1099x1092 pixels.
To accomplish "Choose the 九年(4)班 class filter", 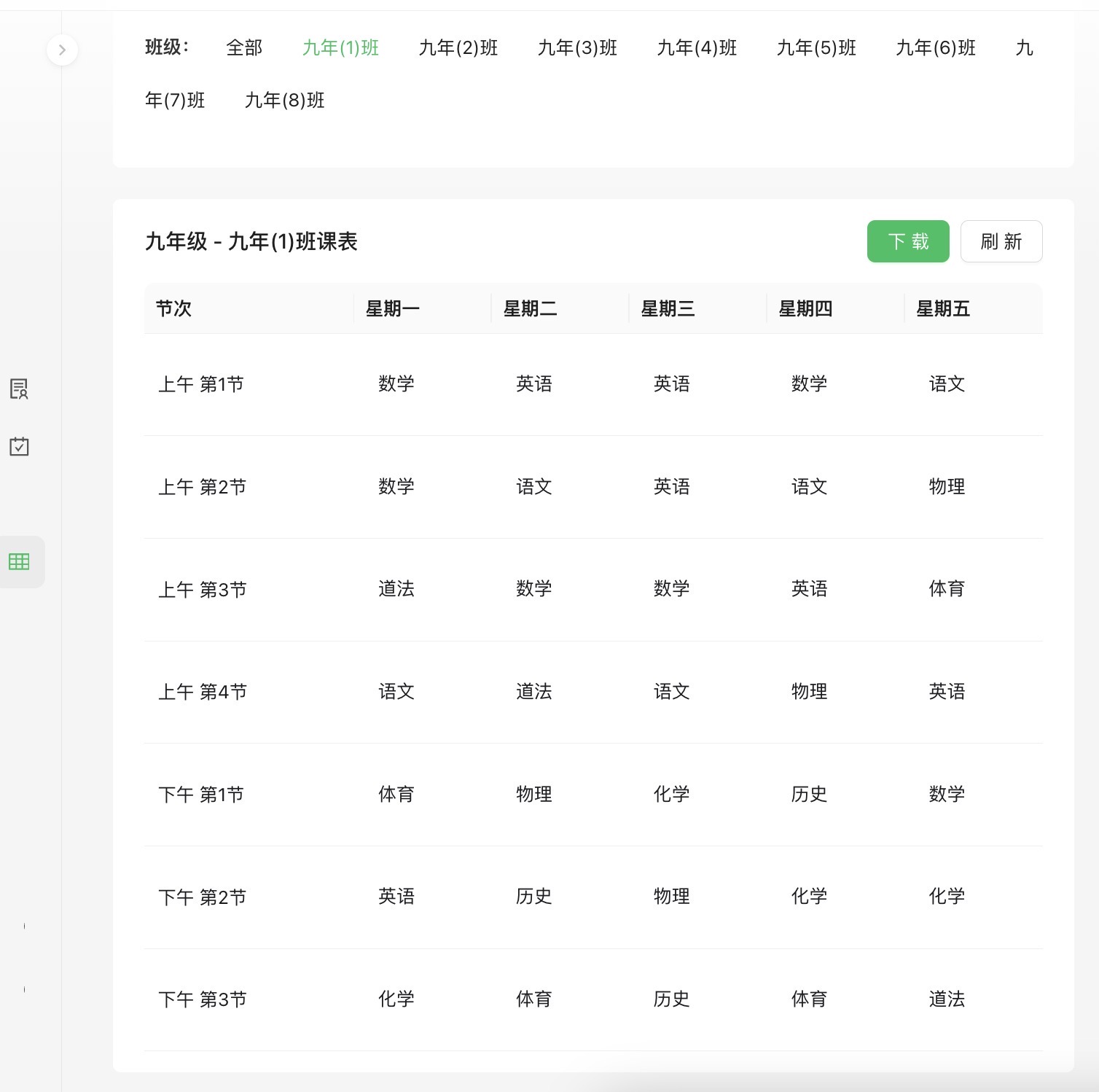I will click(697, 48).
